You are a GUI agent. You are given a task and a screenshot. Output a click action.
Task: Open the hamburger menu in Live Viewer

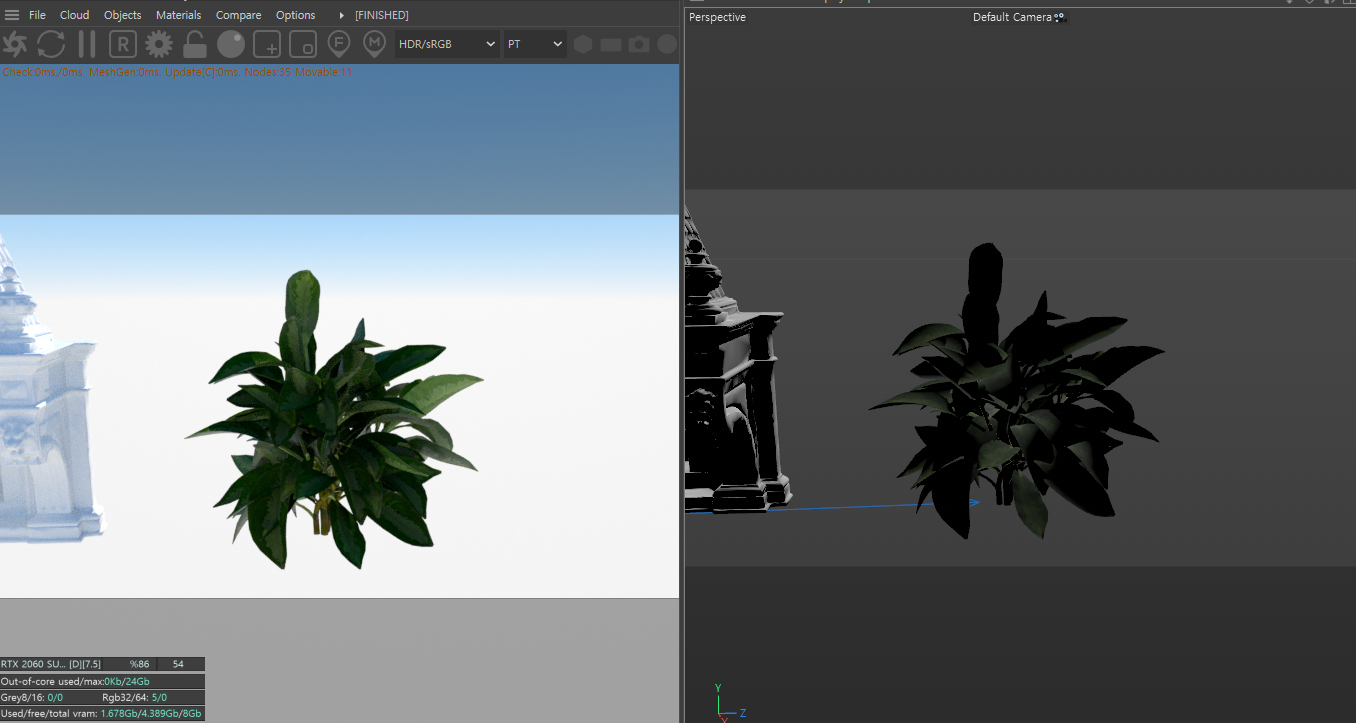tap(12, 15)
